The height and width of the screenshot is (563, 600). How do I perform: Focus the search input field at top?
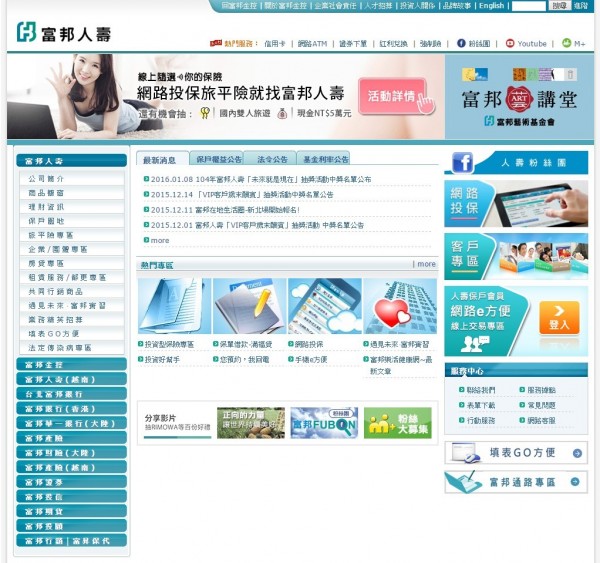[x=528, y=6]
